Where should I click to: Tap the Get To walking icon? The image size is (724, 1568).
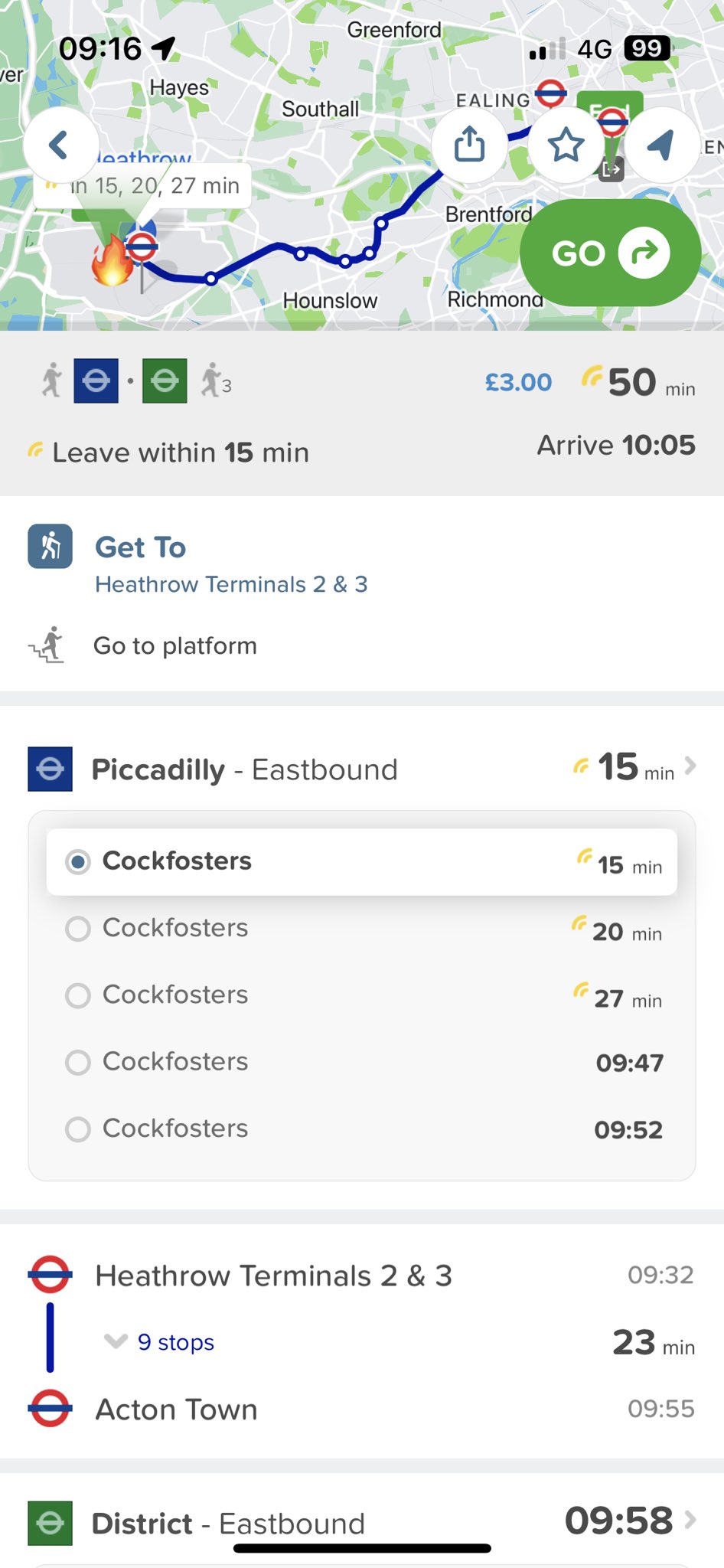point(51,546)
